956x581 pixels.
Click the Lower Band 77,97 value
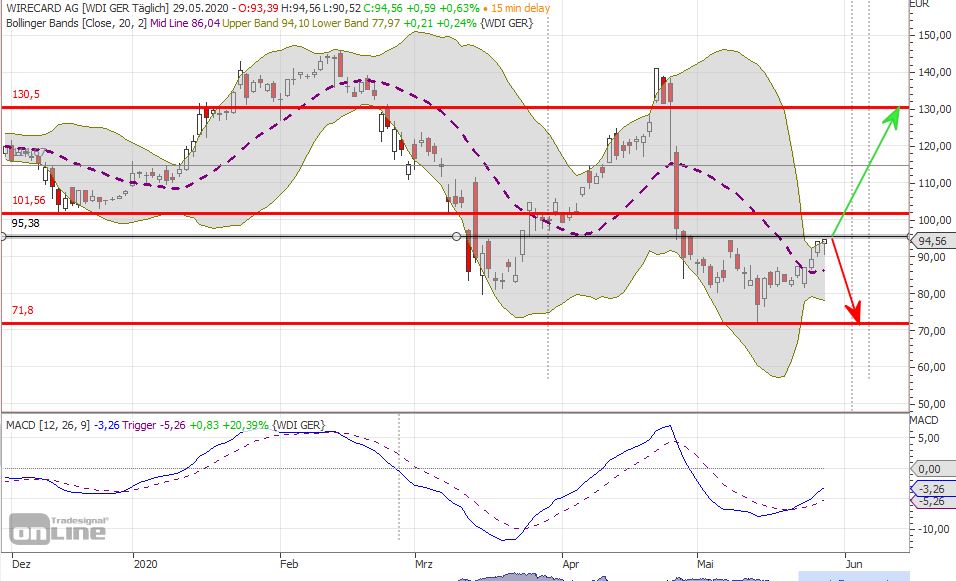click(356, 23)
